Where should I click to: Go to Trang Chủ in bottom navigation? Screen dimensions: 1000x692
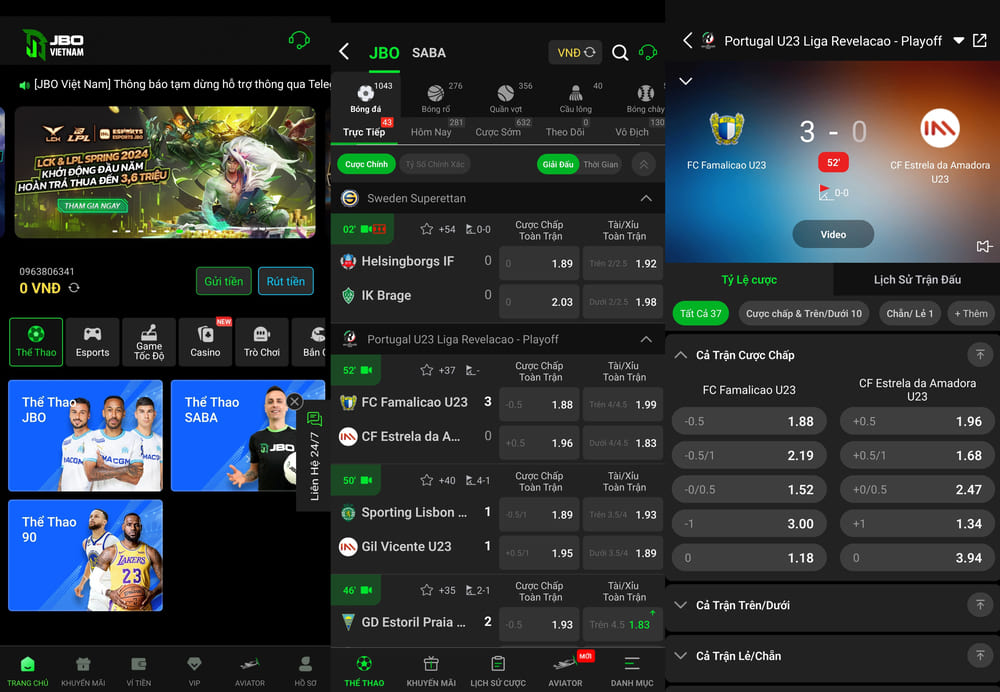click(x=27, y=672)
